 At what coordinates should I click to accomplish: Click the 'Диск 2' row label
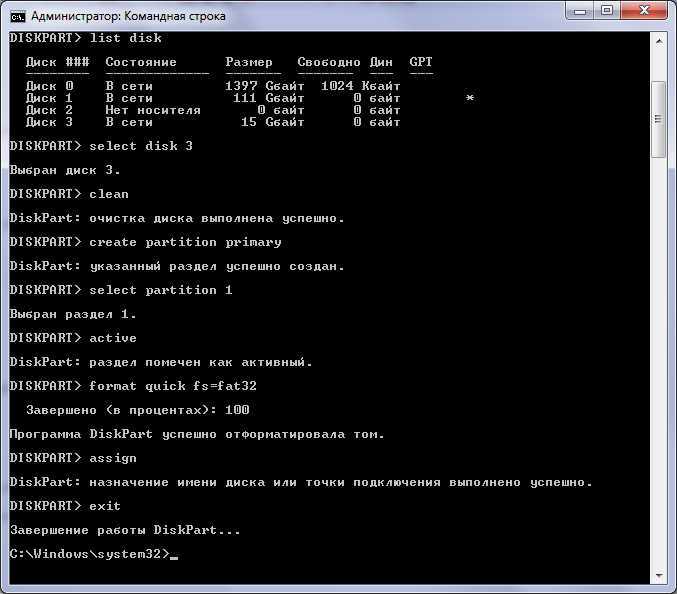49,110
